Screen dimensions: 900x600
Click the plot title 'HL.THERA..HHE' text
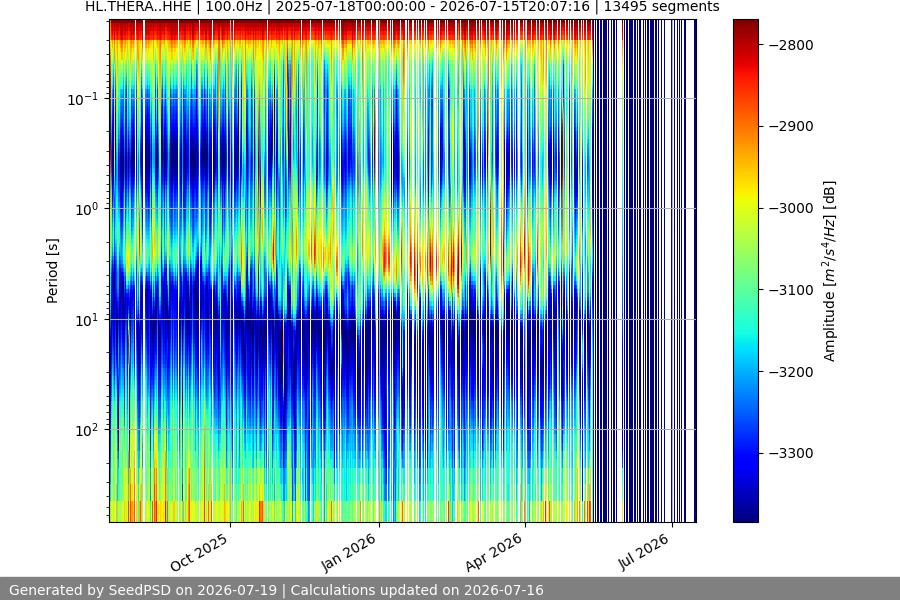pyautogui.click(x=138, y=7)
